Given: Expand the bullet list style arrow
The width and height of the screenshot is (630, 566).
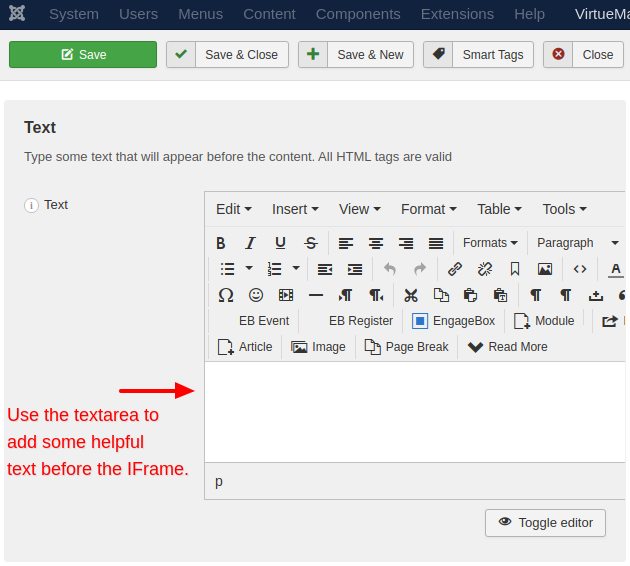Looking at the screenshot, I should (248, 269).
